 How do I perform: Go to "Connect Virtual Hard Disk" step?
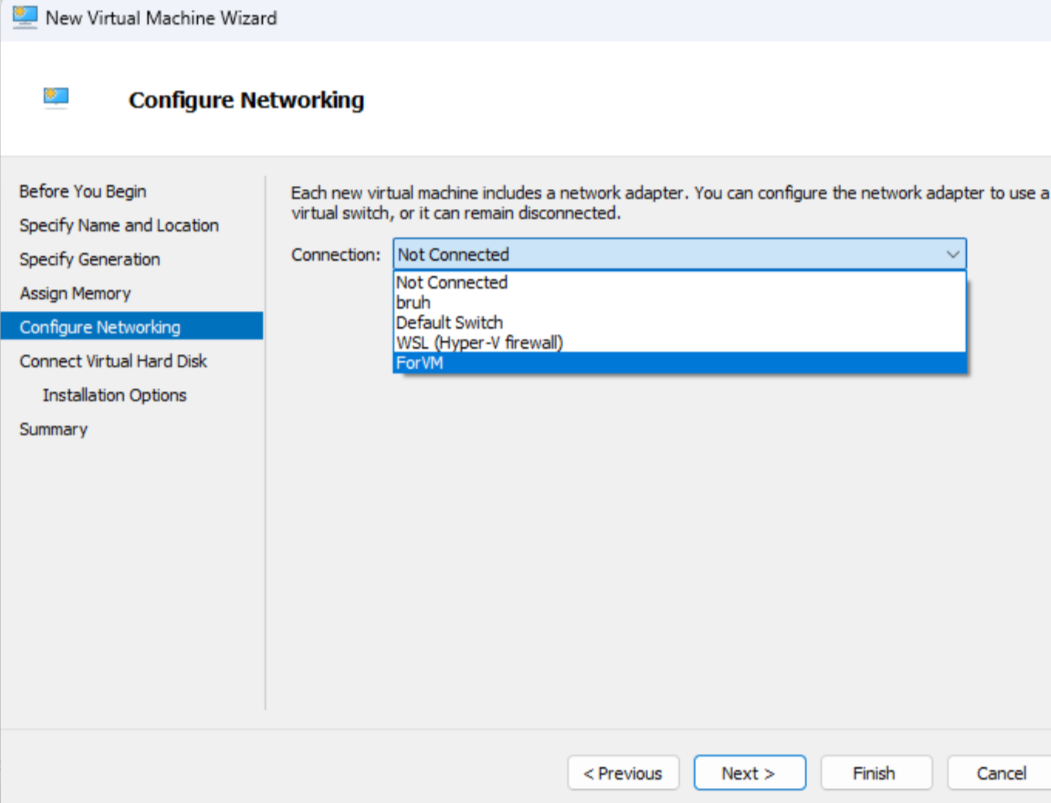113,361
